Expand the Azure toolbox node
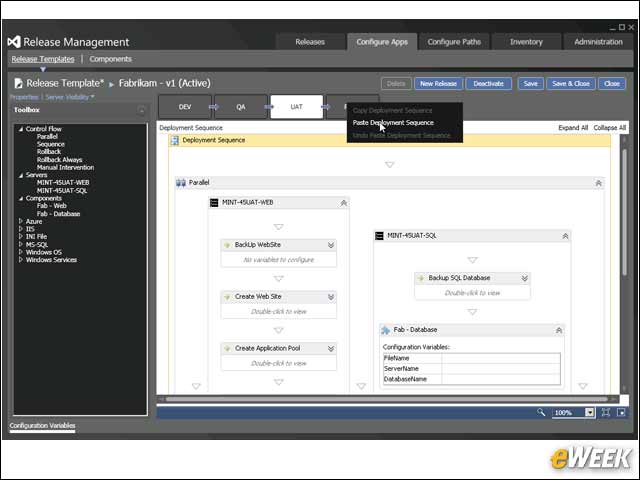640x480 pixels. tap(20, 221)
